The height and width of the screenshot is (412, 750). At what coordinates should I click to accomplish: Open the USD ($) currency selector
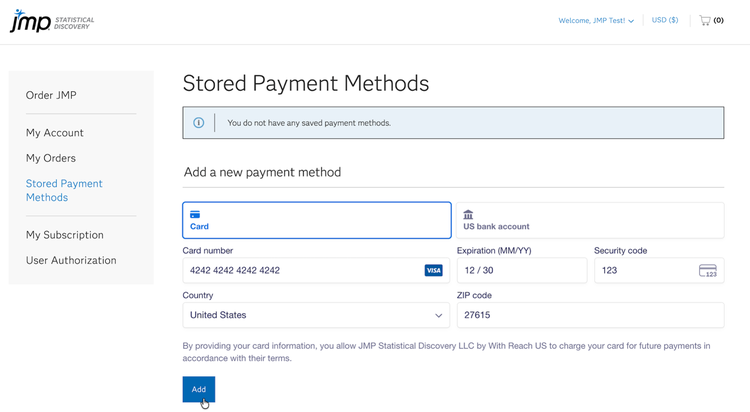[664, 20]
